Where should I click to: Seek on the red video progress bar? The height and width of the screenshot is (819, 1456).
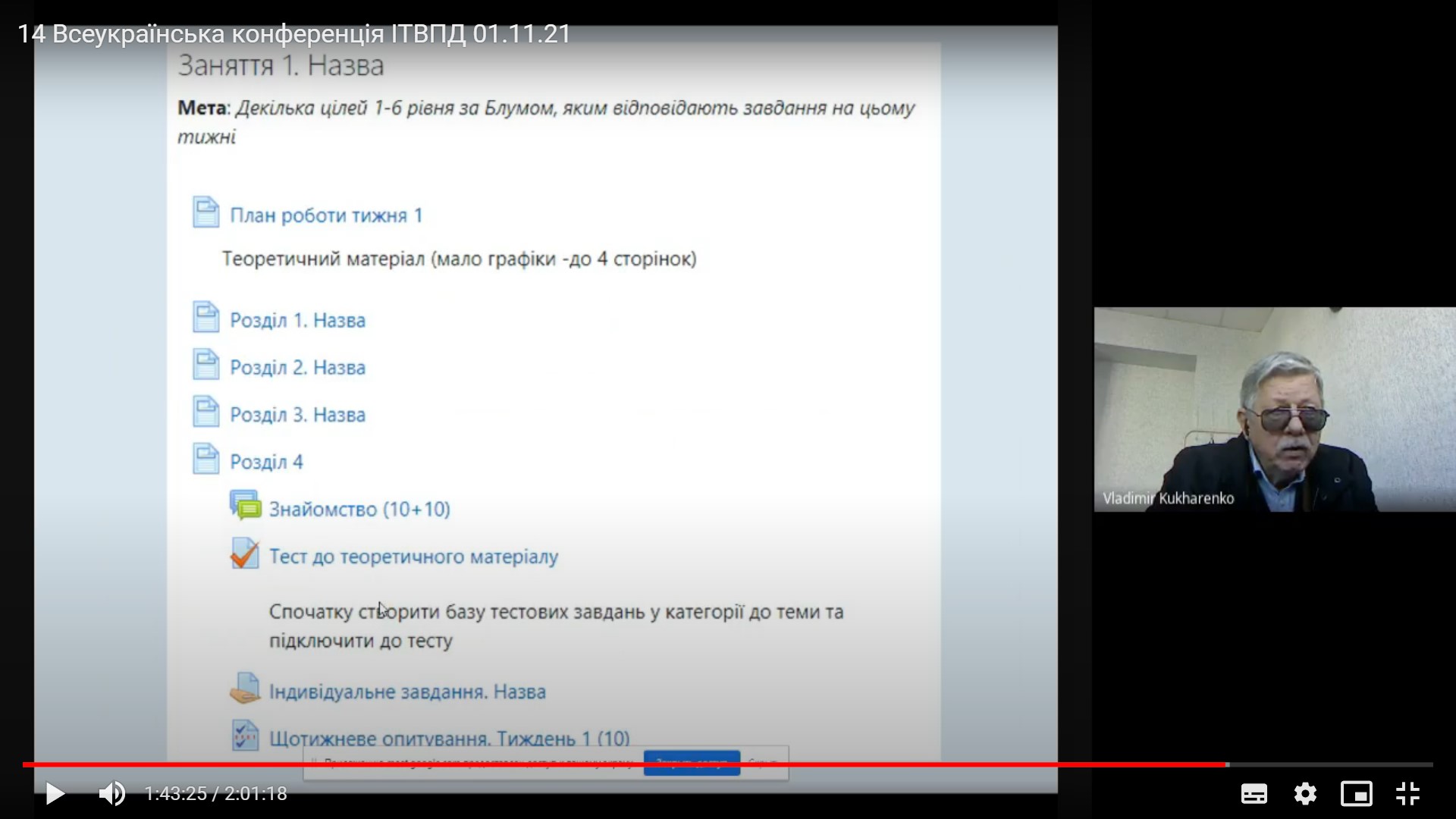coord(625,764)
